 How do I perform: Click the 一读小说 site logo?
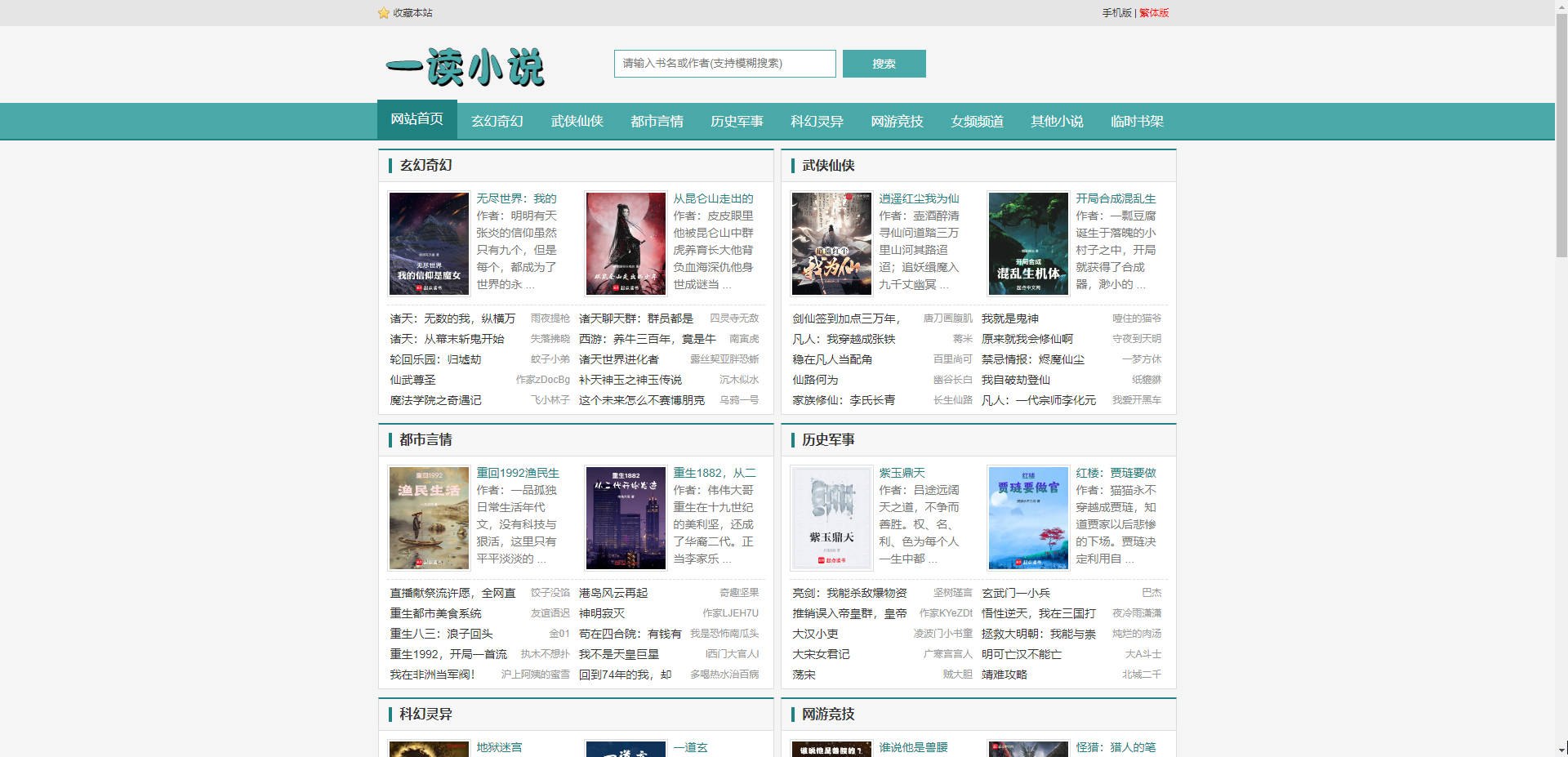point(465,66)
